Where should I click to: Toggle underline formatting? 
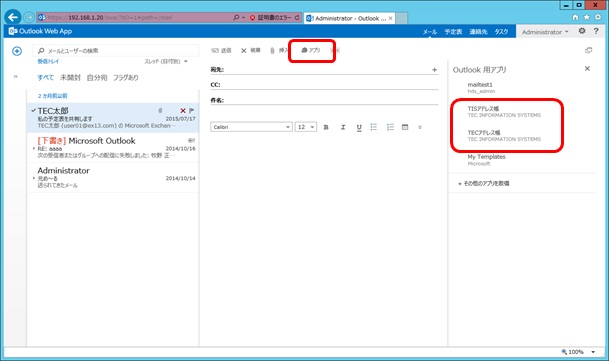(359, 127)
